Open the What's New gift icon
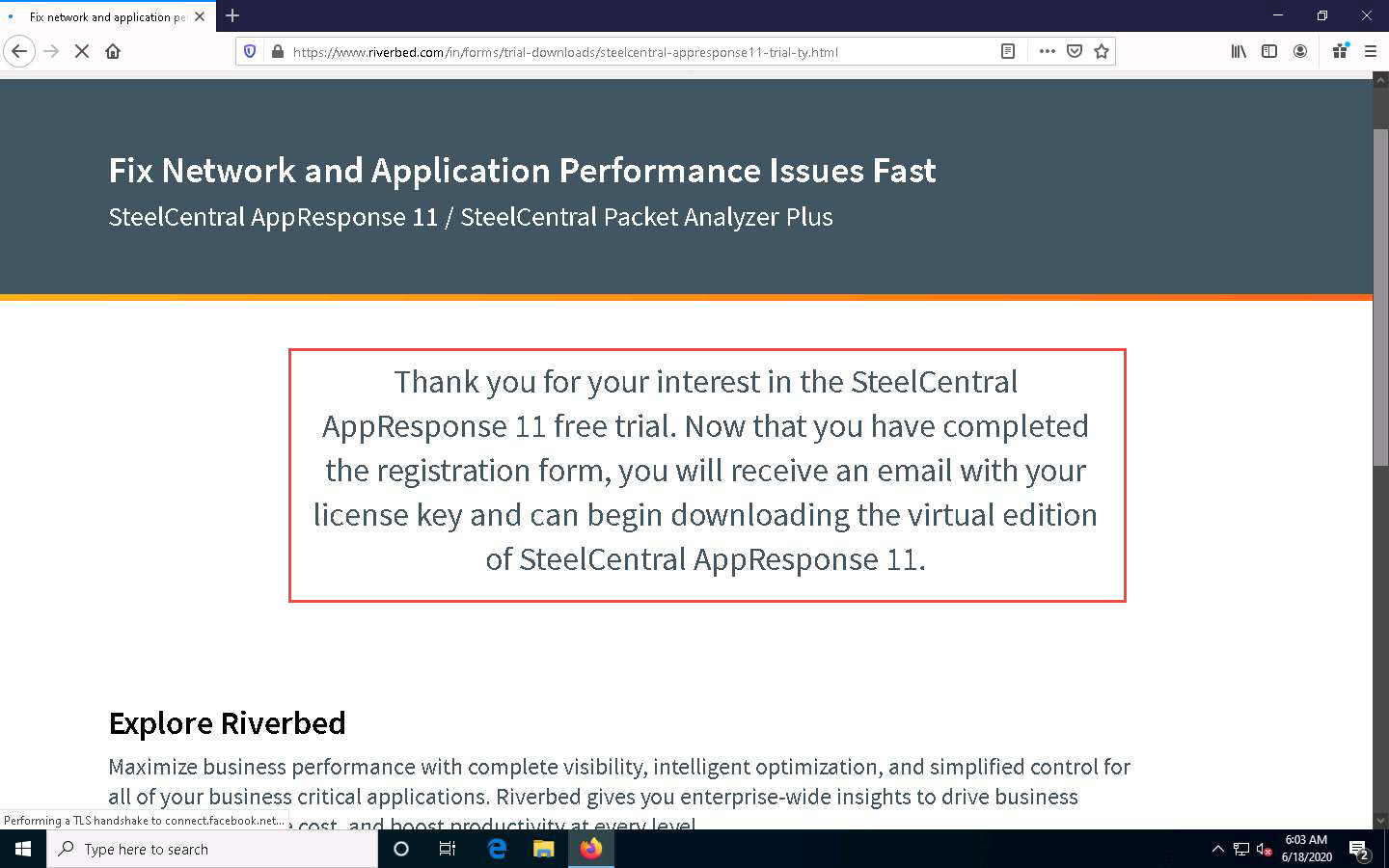The height and width of the screenshot is (868, 1389). [1340, 52]
